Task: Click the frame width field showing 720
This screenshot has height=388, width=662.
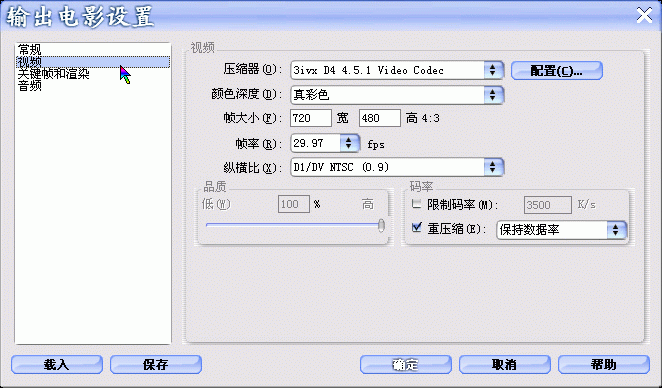Action: (311, 118)
